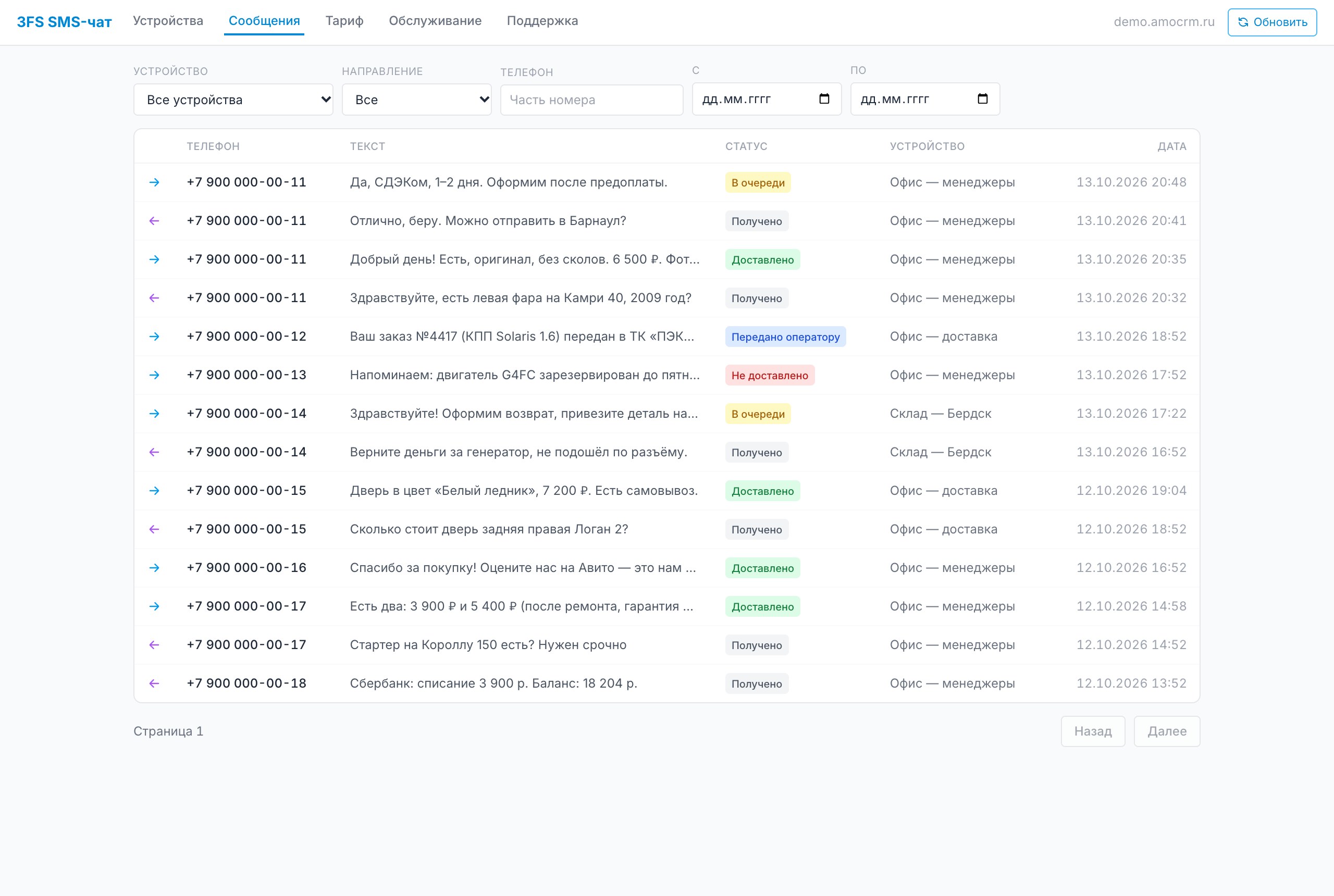Expand the Направление direction dropdown

tap(417, 99)
